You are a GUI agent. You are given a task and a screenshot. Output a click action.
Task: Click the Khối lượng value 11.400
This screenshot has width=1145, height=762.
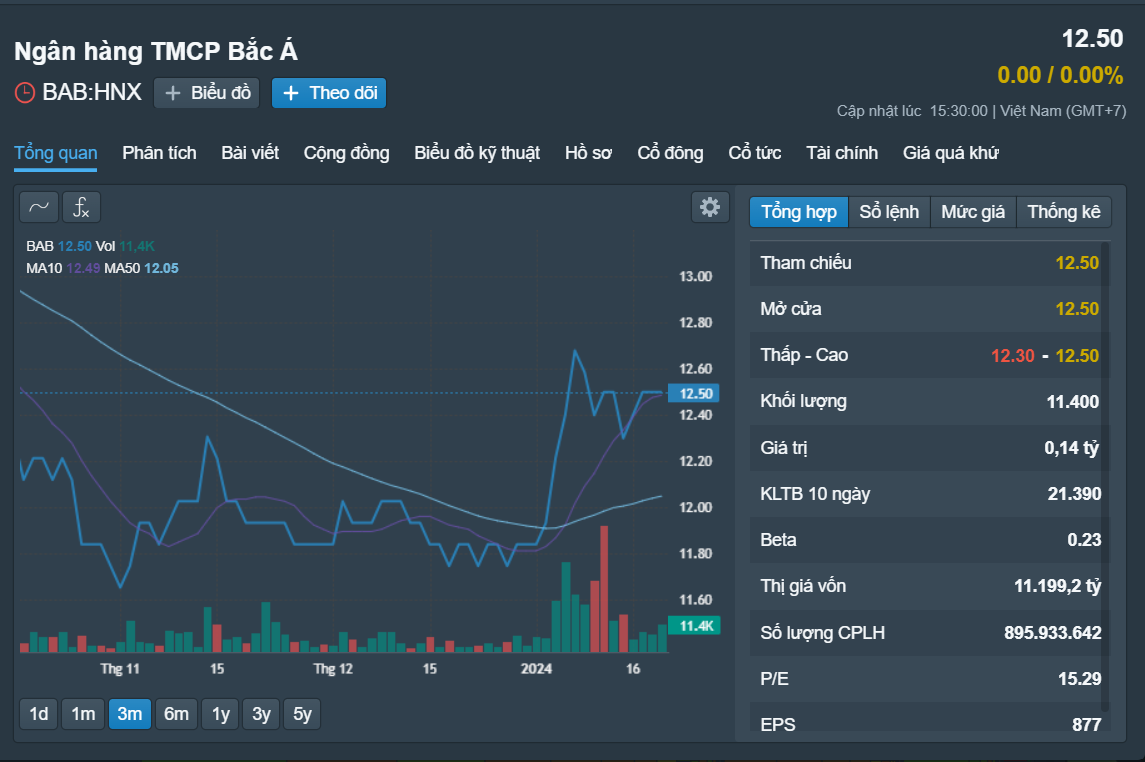1073,401
